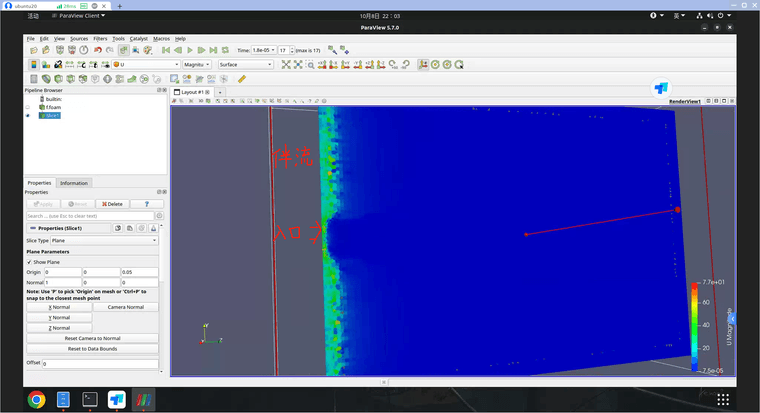Toggle visibility eye of f.foam

coord(28,107)
